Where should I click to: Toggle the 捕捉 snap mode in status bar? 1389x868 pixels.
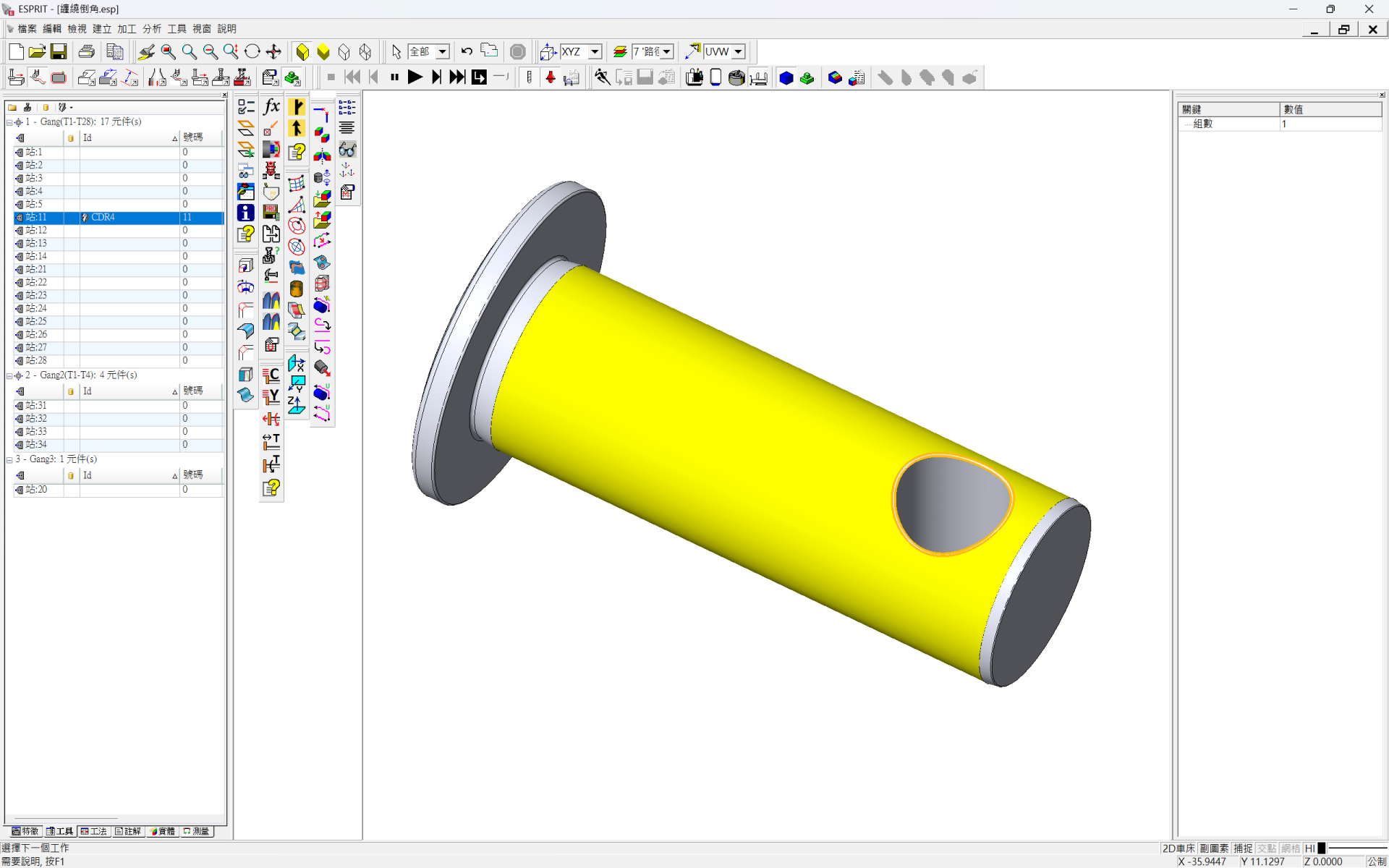pos(1243,848)
